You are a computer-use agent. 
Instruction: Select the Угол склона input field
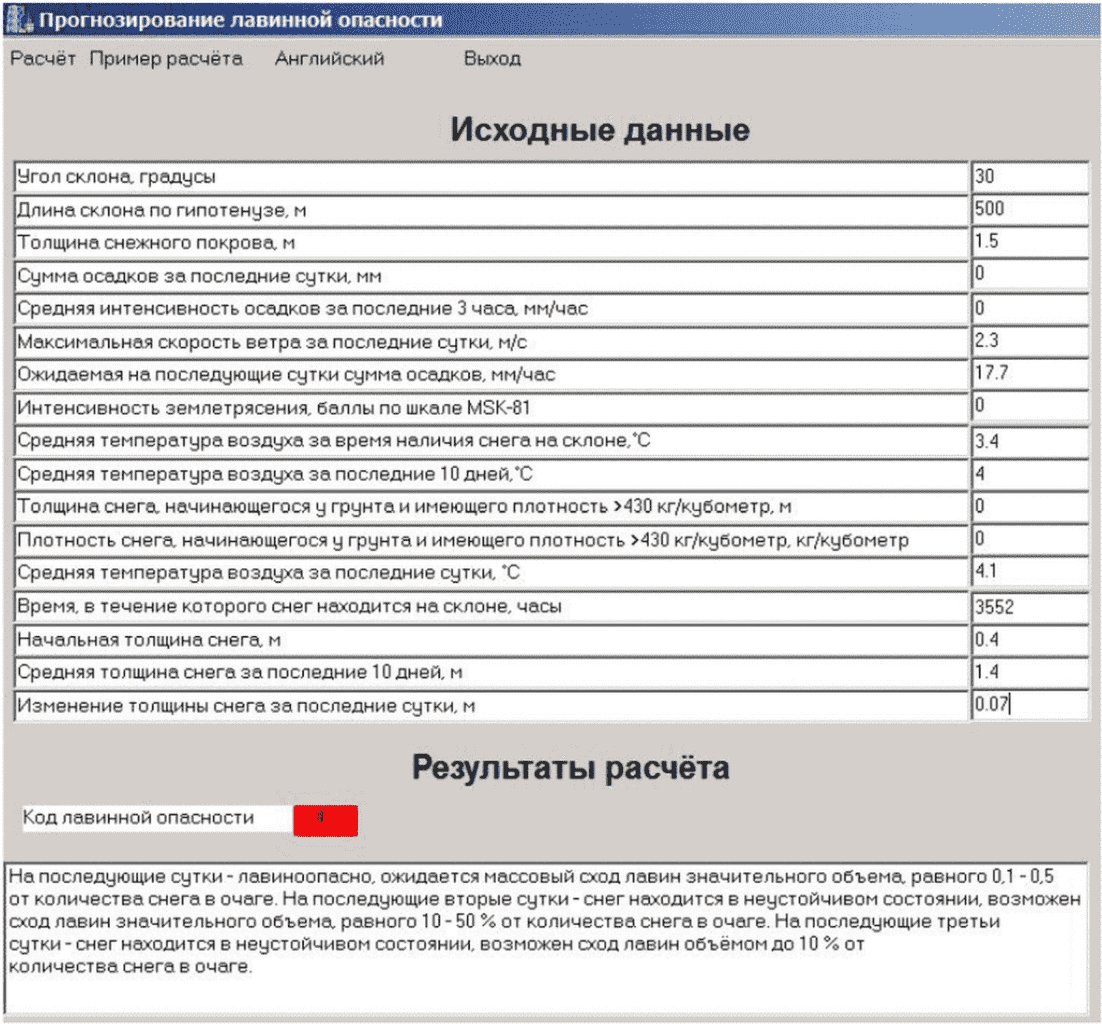coord(1029,177)
